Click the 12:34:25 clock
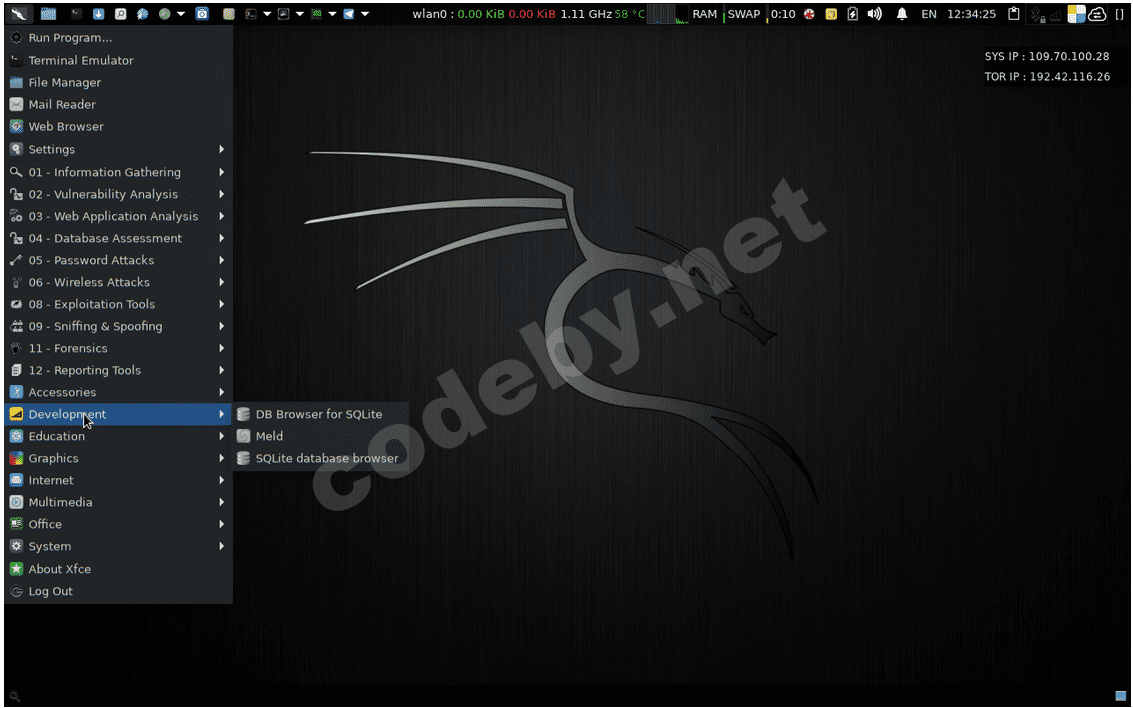This screenshot has height=708, width=1133. [972, 14]
